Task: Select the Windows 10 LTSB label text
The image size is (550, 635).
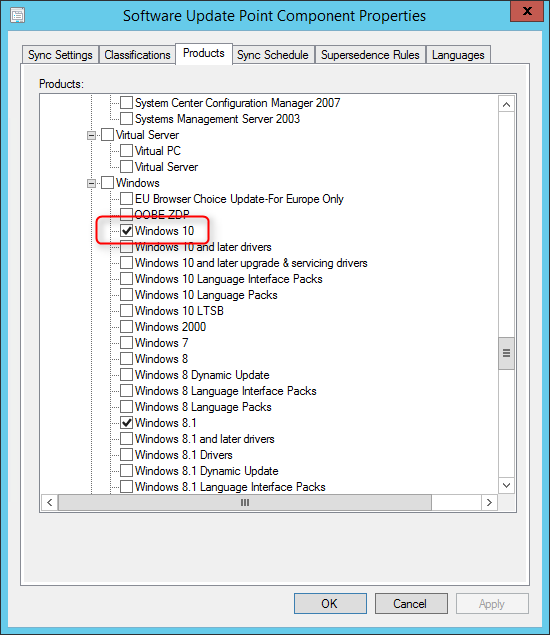Action: (179, 311)
